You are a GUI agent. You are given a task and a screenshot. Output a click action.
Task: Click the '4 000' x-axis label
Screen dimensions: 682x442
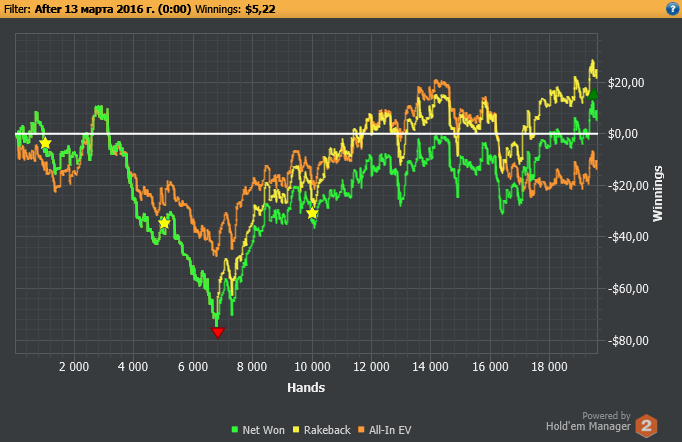(133, 367)
